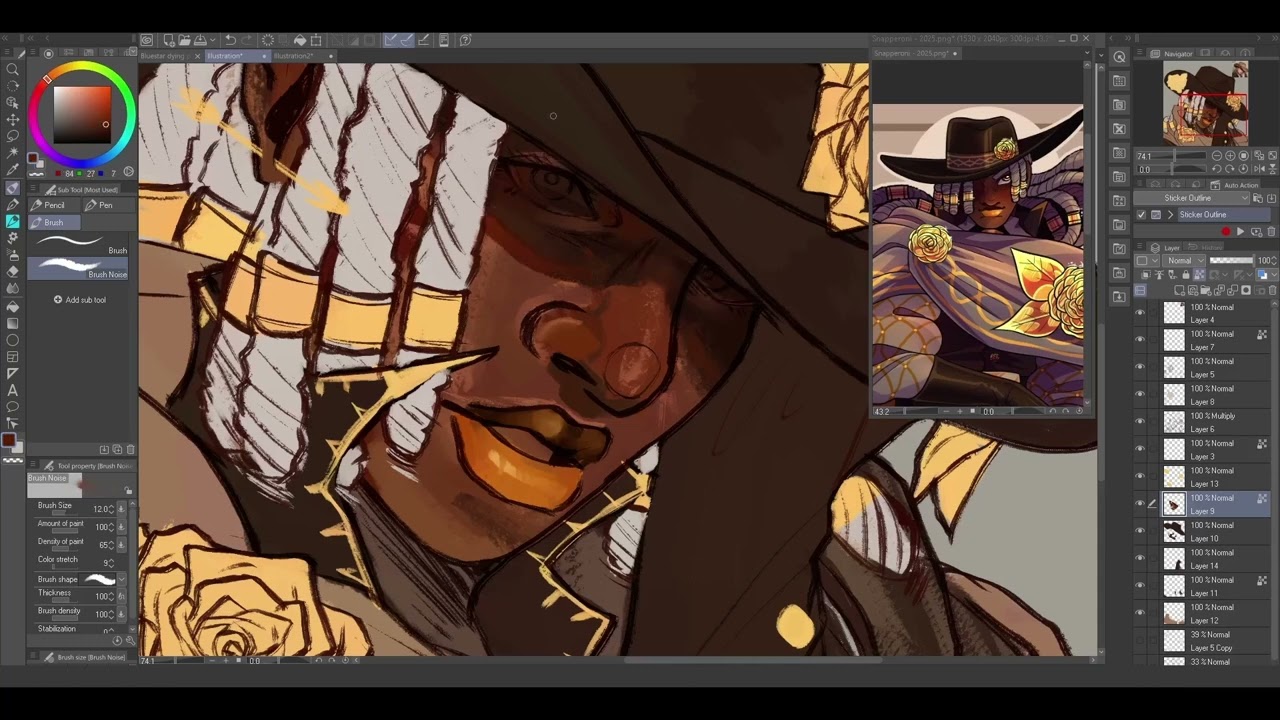This screenshot has width=1280, height=720.
Task: Click the color wheel saturation square
Action: (x=81, y=114)
